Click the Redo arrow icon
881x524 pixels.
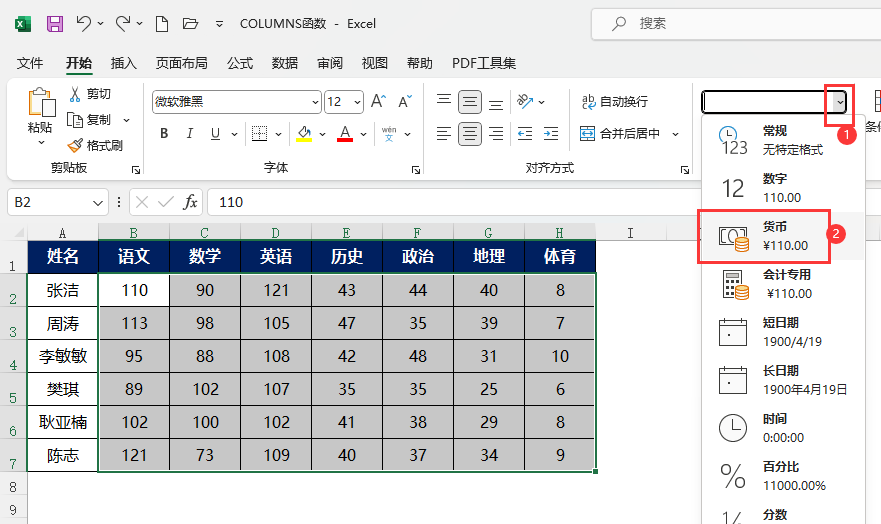click(x=123, y=24)
